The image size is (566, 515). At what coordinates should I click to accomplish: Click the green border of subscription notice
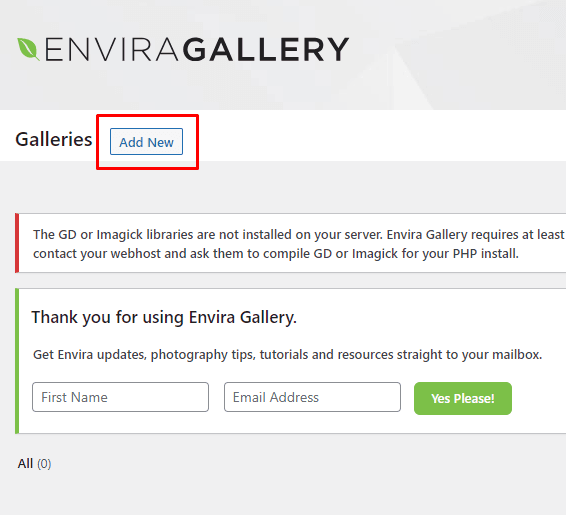[x=17, y=361]
